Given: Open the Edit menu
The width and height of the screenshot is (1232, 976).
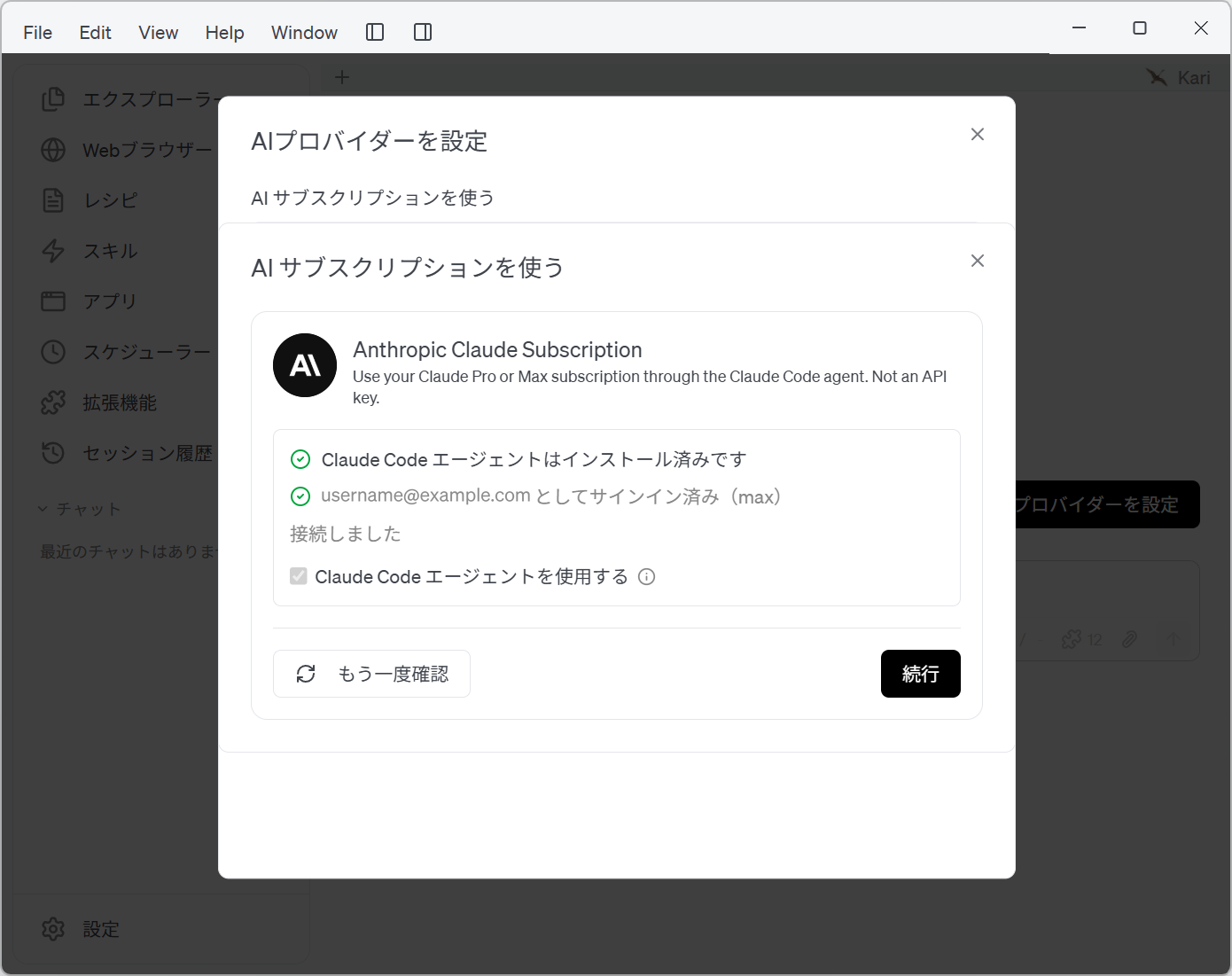Looking at the screenshot, I should [95, 33].
